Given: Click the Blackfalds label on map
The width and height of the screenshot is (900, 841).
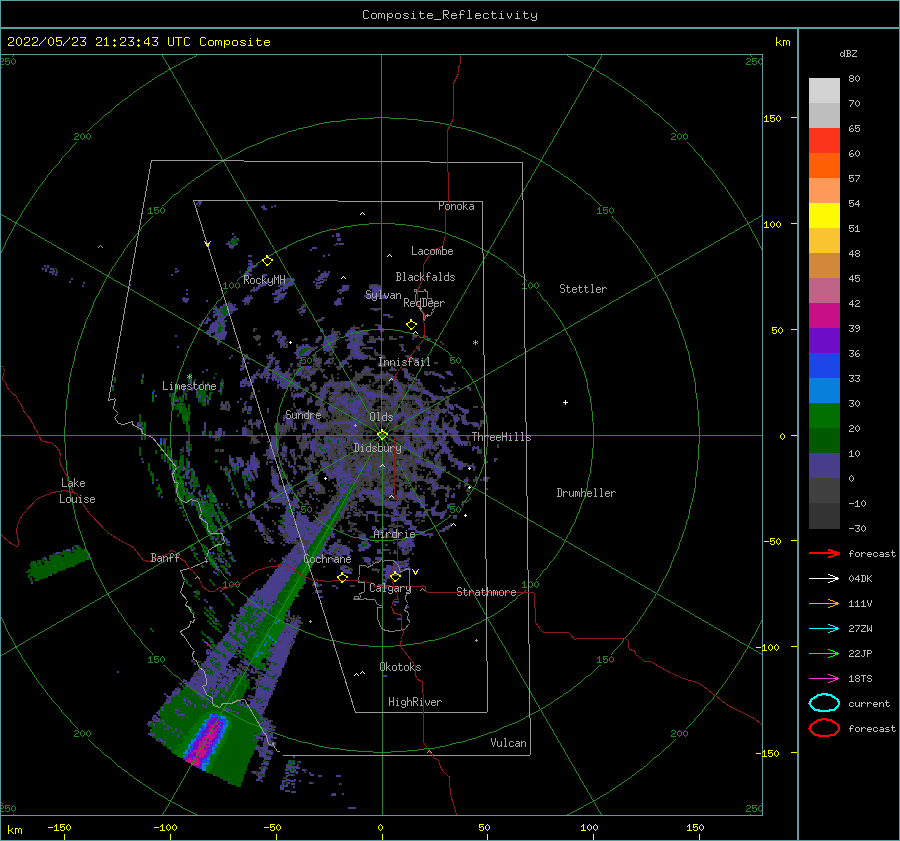Looking at the screenshot, I should (425, 277).
